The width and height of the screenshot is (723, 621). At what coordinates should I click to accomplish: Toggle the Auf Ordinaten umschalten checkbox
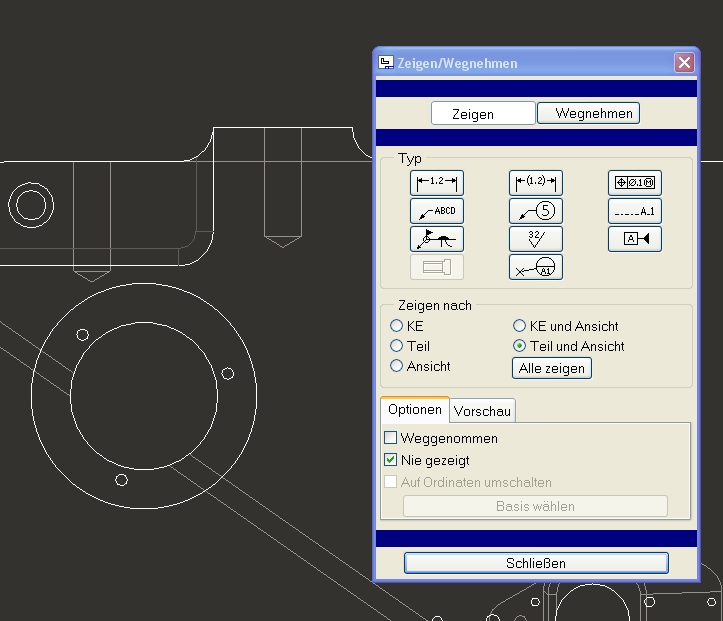pyautogui.click(x=391, y=482)
